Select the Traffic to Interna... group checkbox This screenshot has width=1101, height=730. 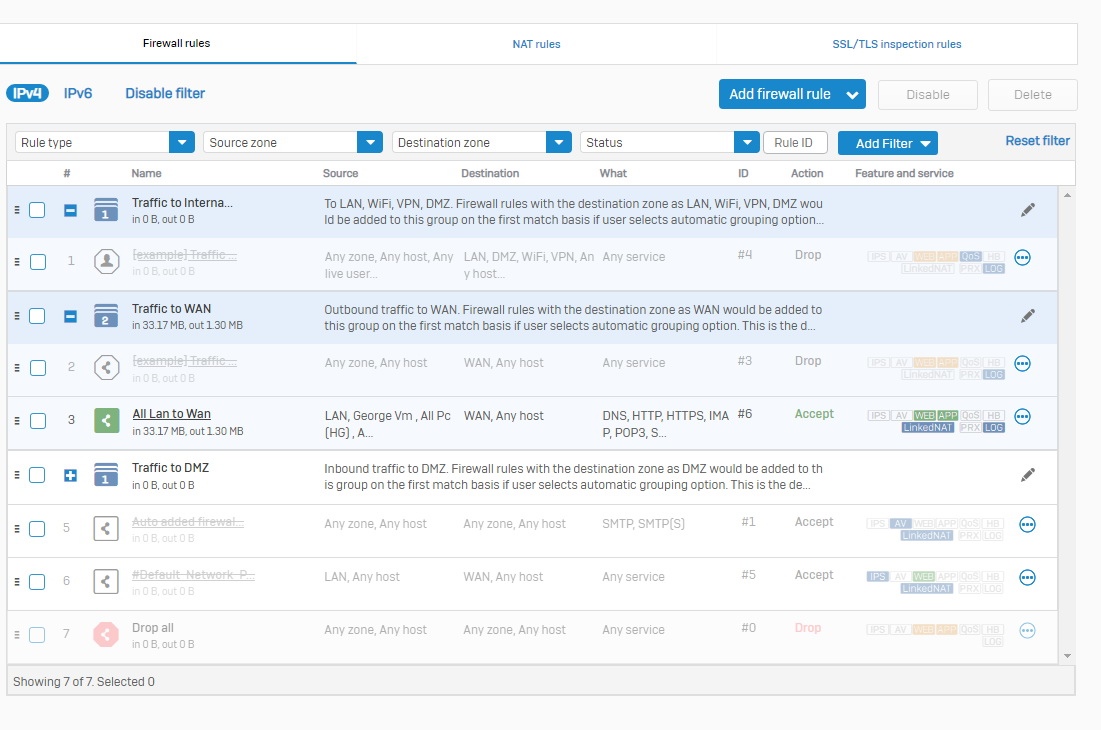(x=37, y=210)
